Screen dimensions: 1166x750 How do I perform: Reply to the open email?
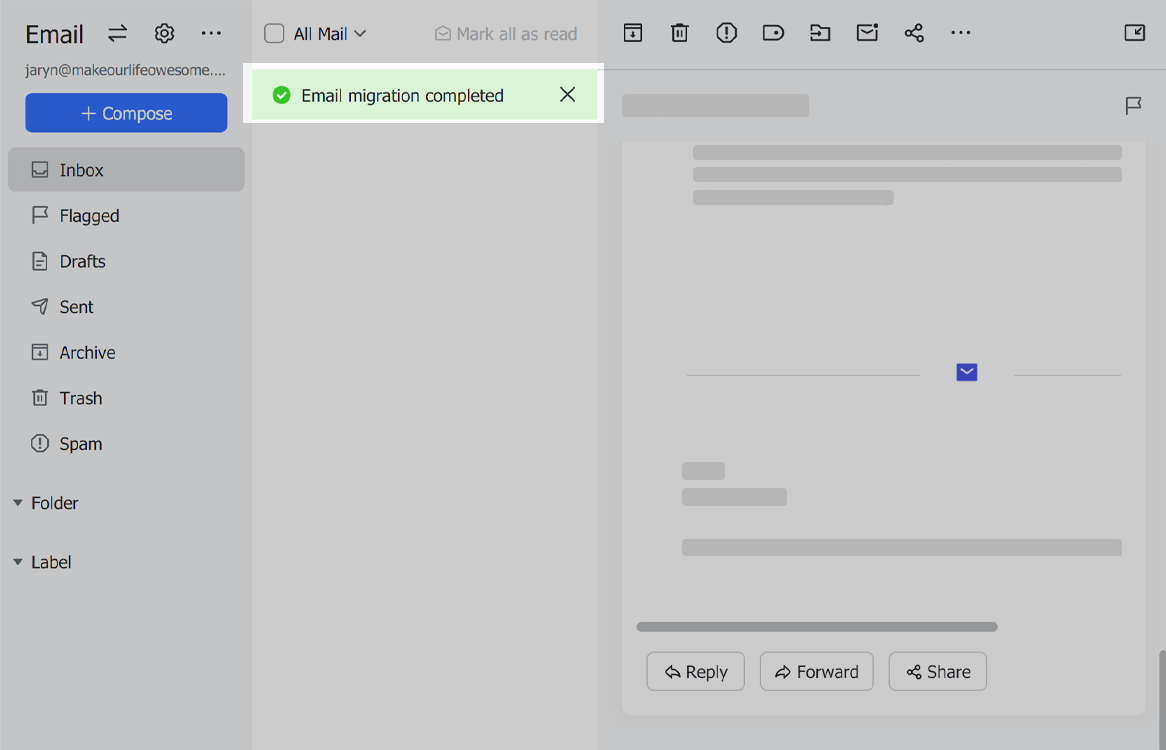tap(695, 671)
